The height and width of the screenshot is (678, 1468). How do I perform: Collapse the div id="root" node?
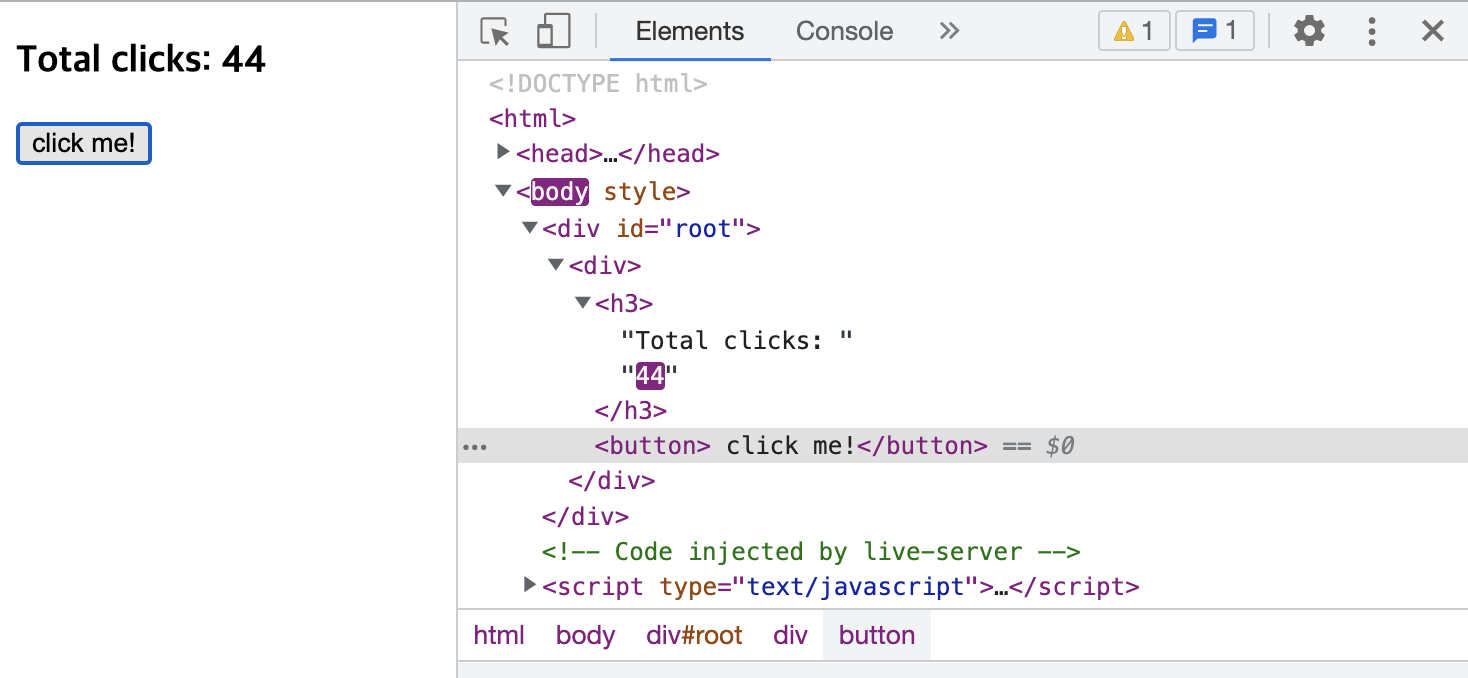coord(530,228)
